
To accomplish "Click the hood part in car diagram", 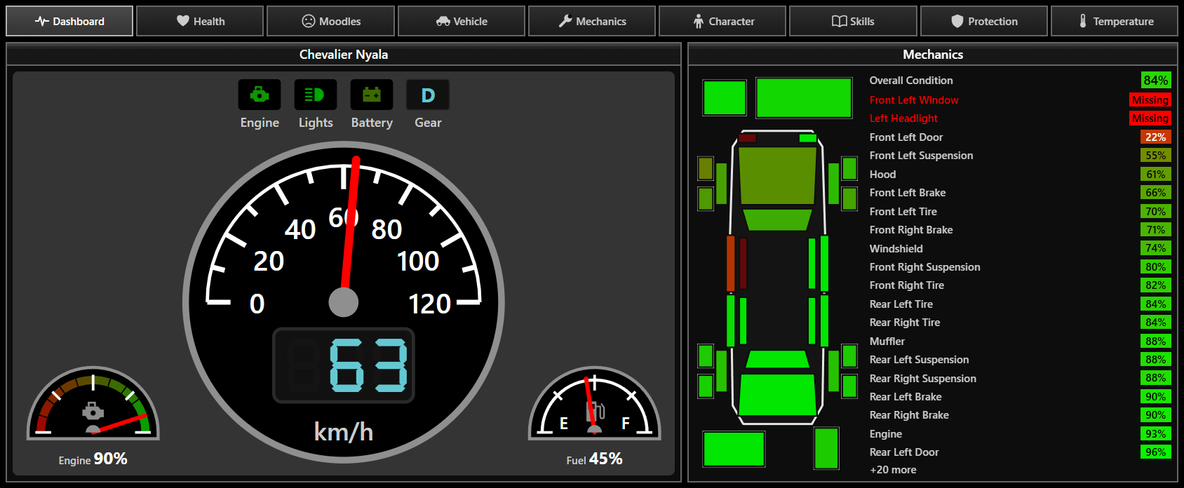I will point(777,175).
